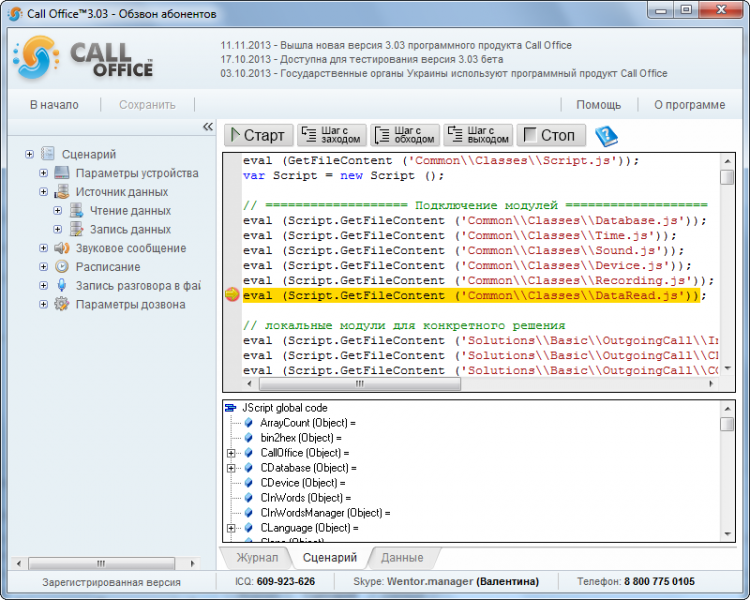The image size is (750, 600).
Task: Click the CDevice variable cube icon
Action: [x=248, y=482]
